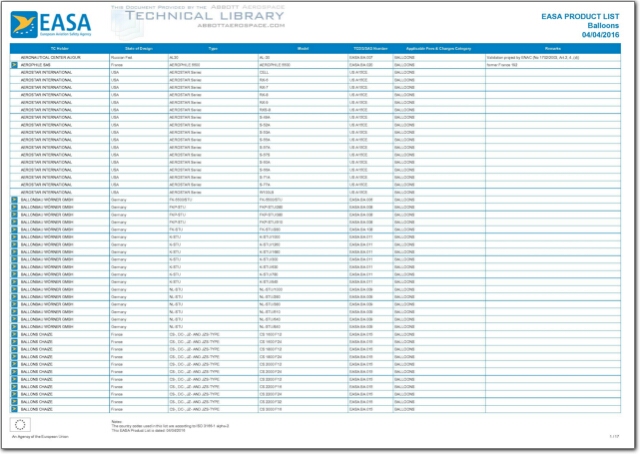Click the EU flag emblem in the footer
The width and height of the screenshot is (640, 454).
pos(18,424)
